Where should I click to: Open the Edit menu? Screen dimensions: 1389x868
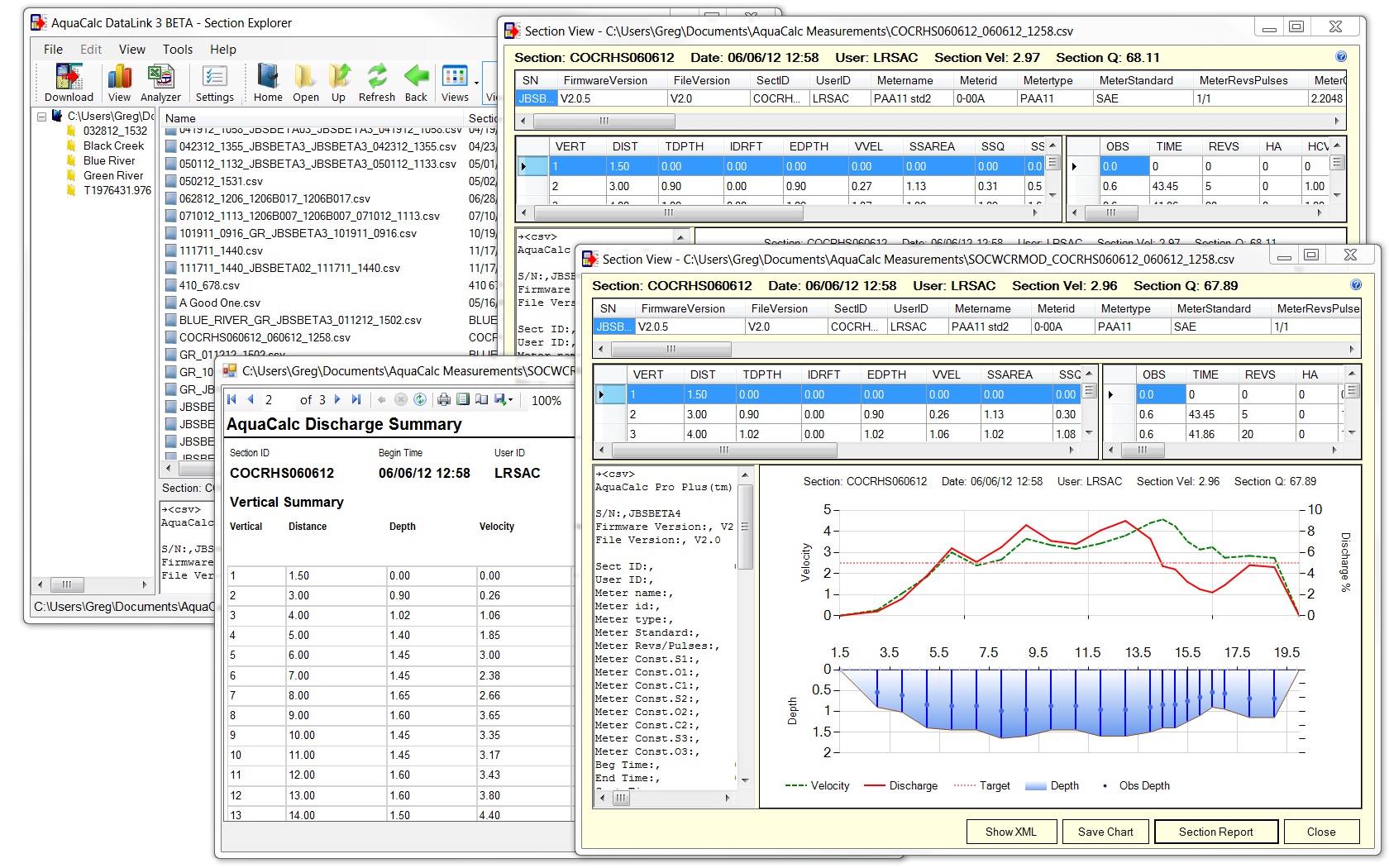pos(91,50)
